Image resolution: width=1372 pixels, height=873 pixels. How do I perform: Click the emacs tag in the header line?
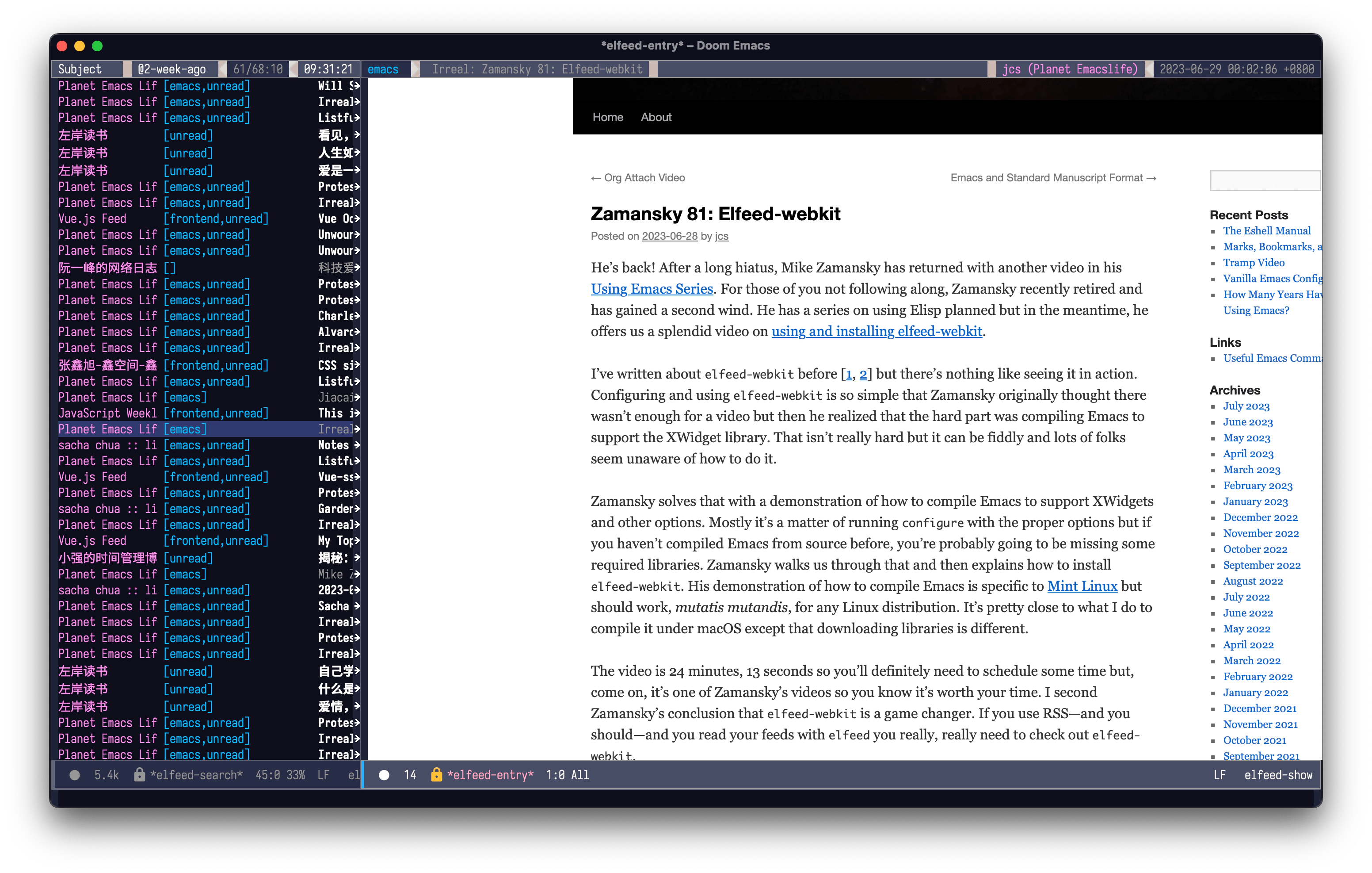(383, 69)
